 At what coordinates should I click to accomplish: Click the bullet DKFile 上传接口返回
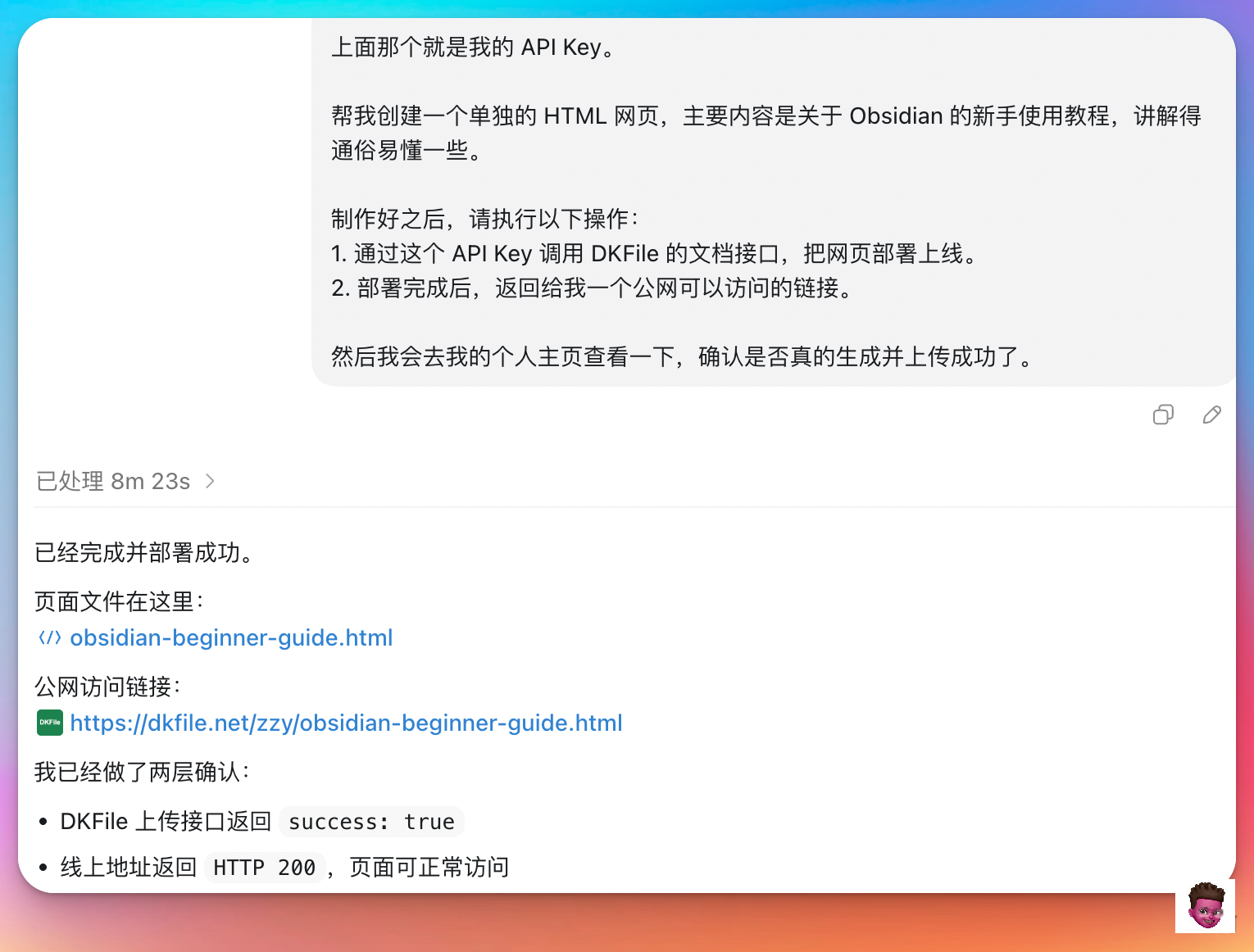coord(166,822)
